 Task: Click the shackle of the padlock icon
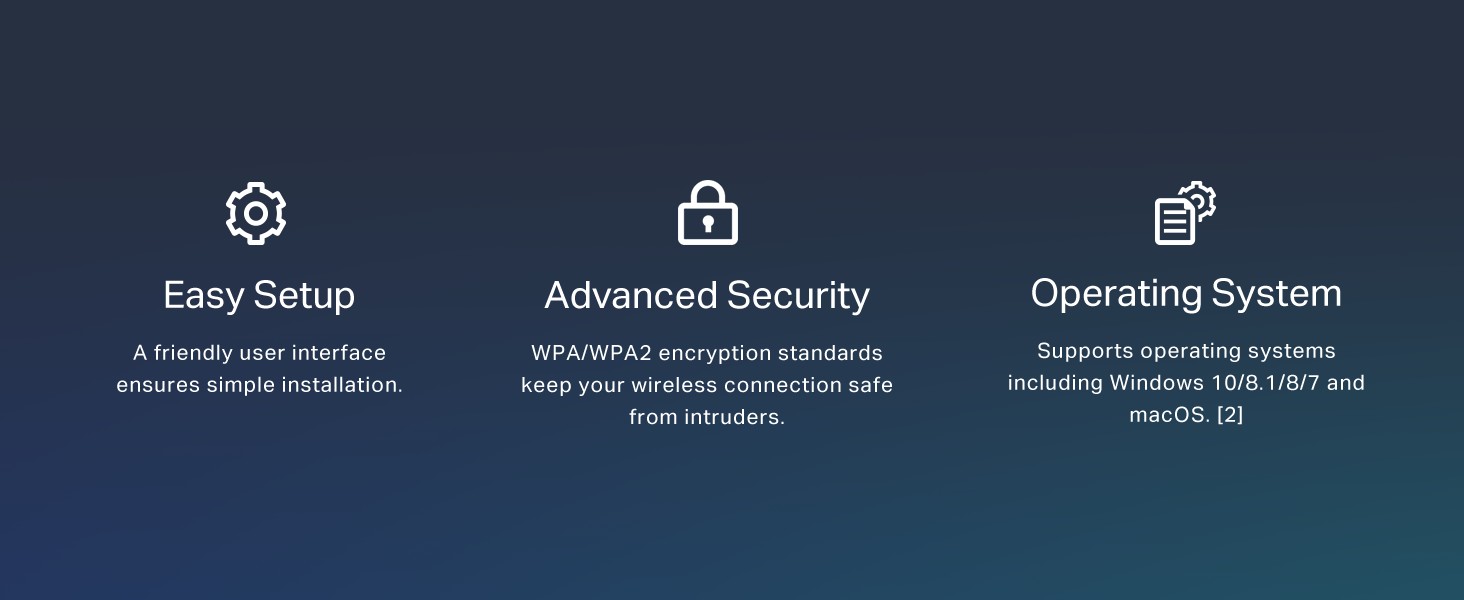tap(707, 191)
